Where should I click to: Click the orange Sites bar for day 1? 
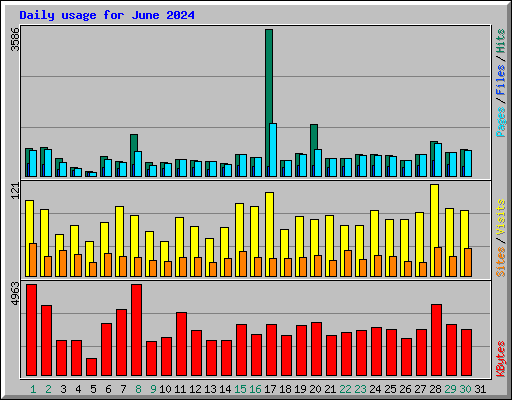point(33,260)
